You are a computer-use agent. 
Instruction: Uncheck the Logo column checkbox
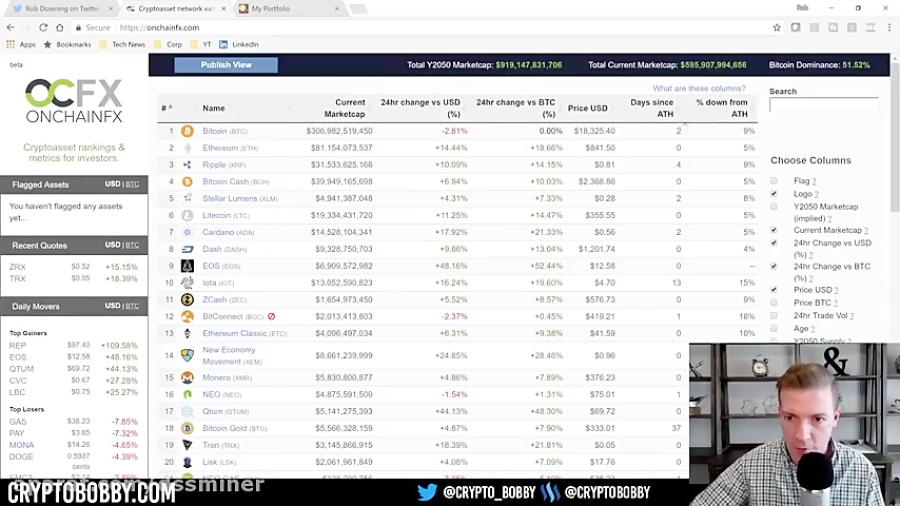774,194
